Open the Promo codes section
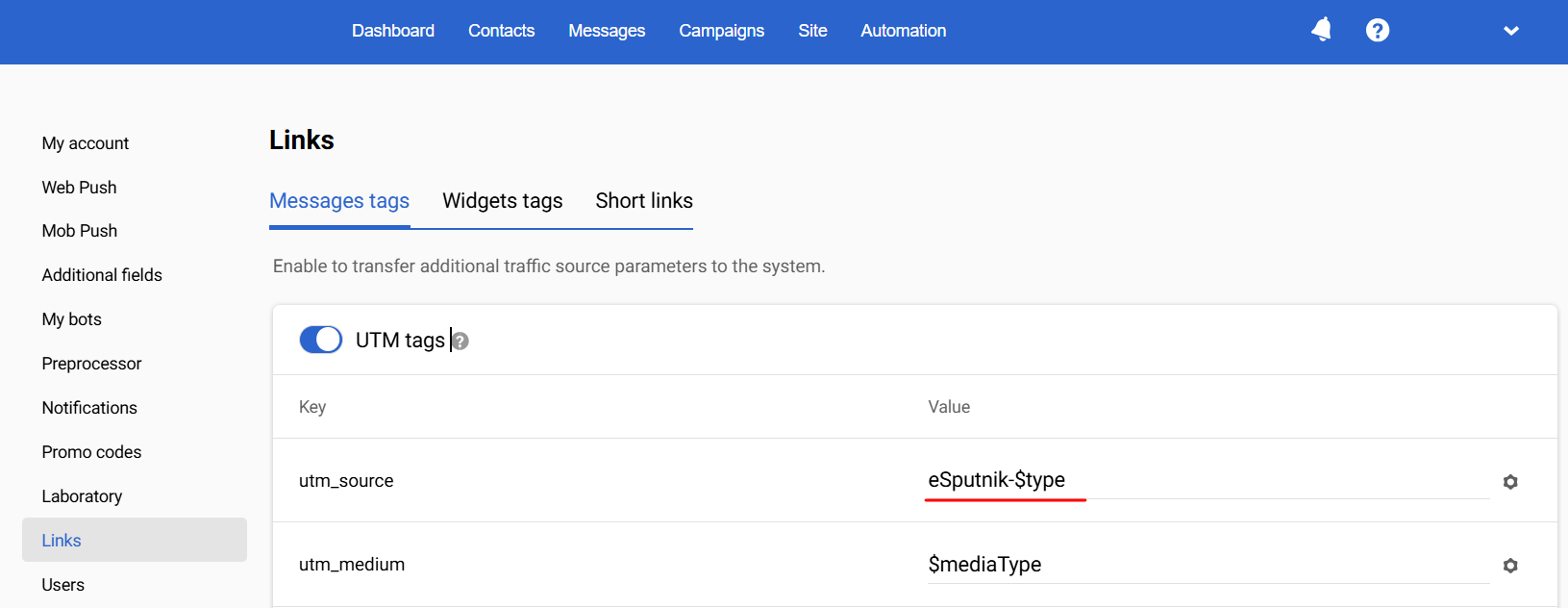This screenshot has height=608, width=1568. click(91, 452)
